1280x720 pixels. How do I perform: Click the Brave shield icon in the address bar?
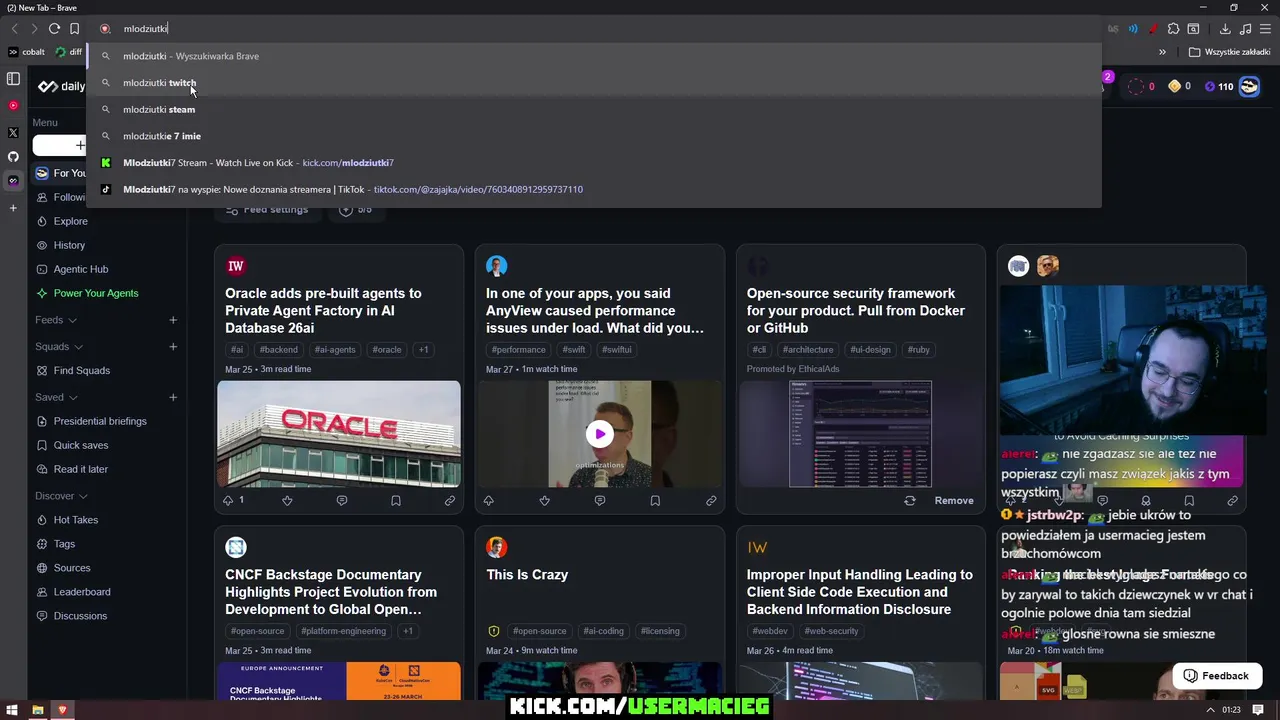pos(105,29)
